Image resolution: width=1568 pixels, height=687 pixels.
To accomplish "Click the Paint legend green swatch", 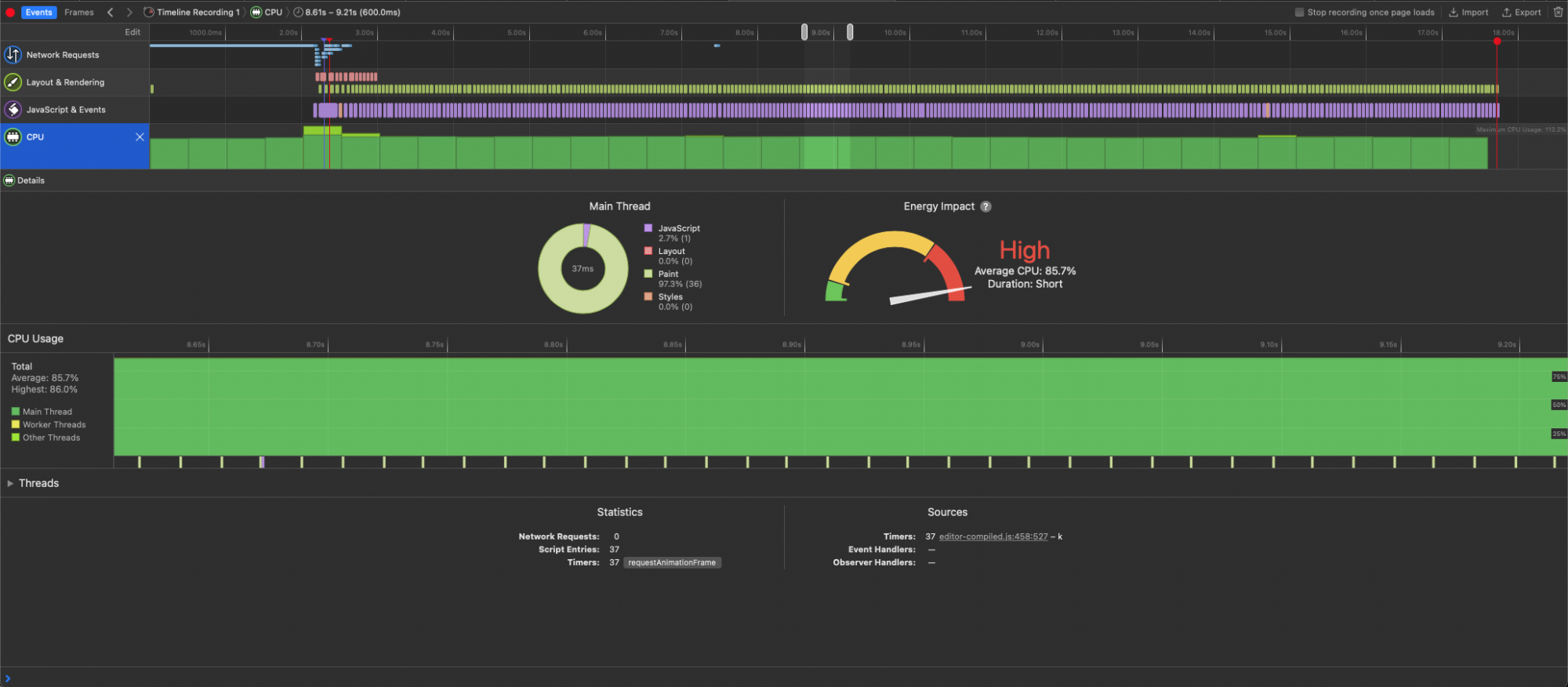I will click(x=648, y=274).
